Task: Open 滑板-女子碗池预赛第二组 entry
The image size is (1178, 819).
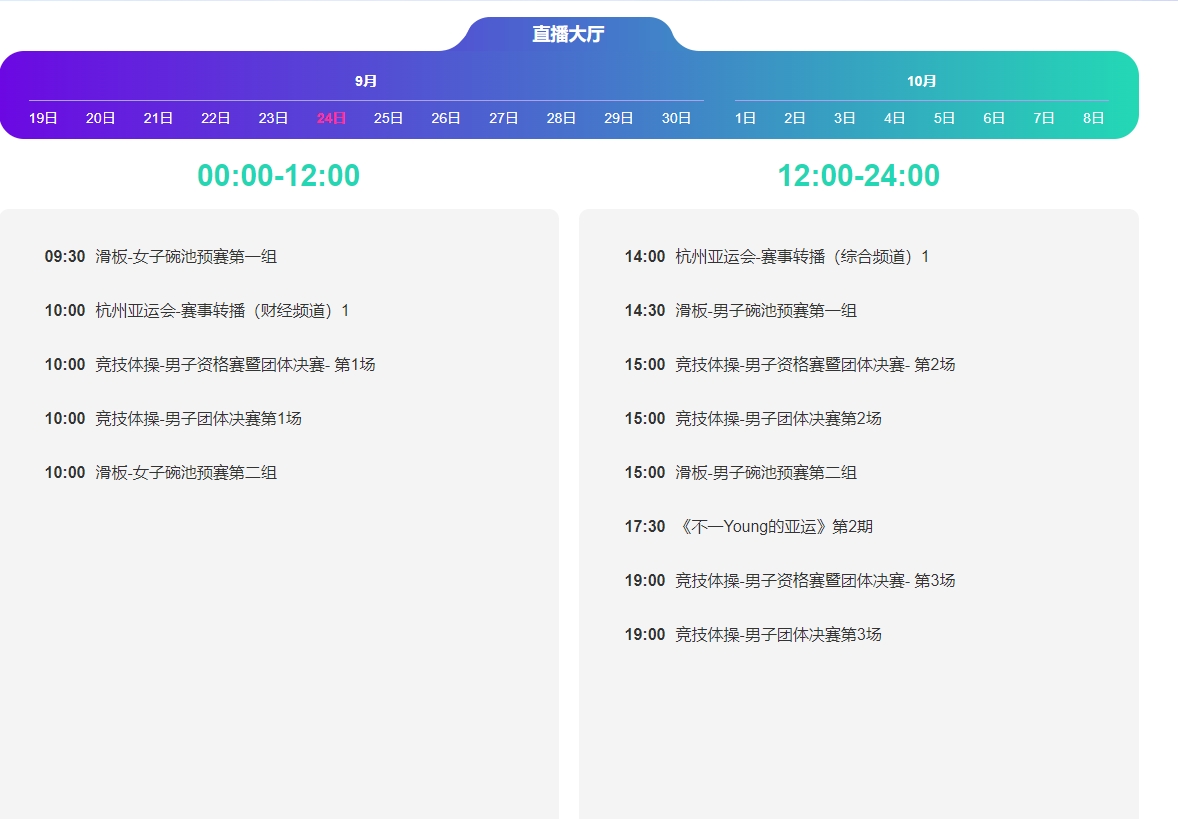Action: click(x=186, y=473)
